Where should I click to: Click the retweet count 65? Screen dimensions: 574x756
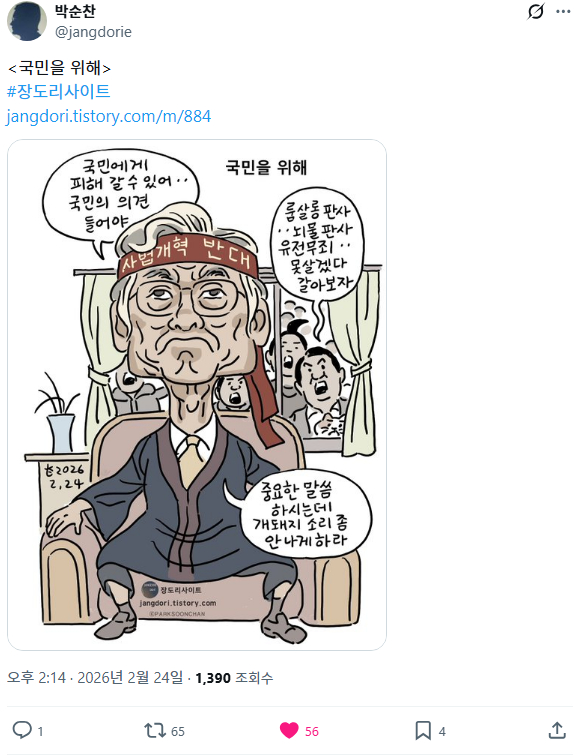click(x=178, y=731)
